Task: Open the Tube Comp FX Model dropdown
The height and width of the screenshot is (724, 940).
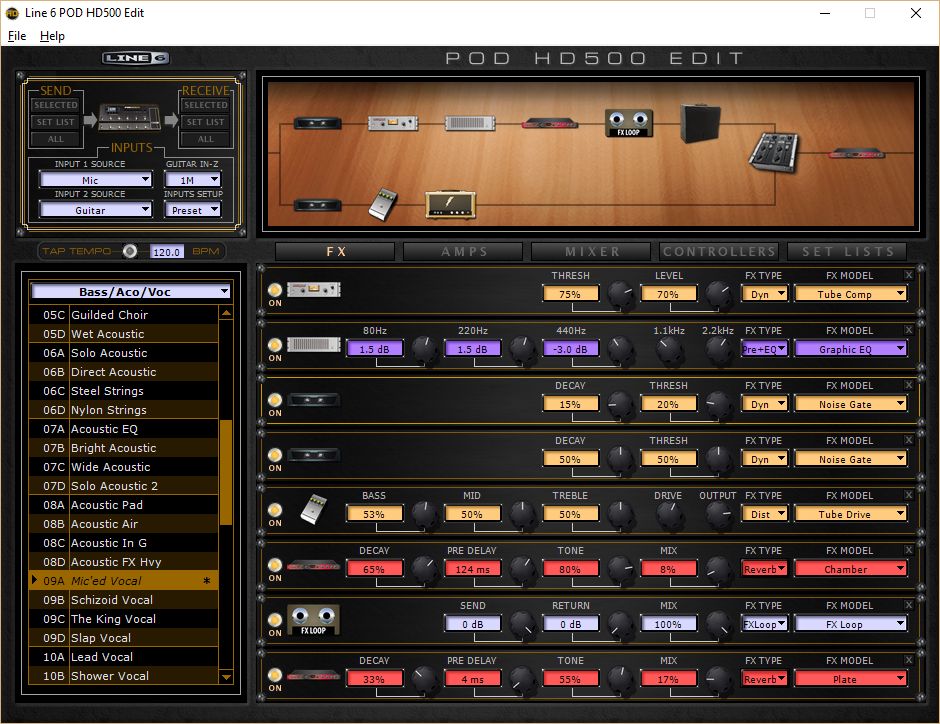Action: click(850, 294)
